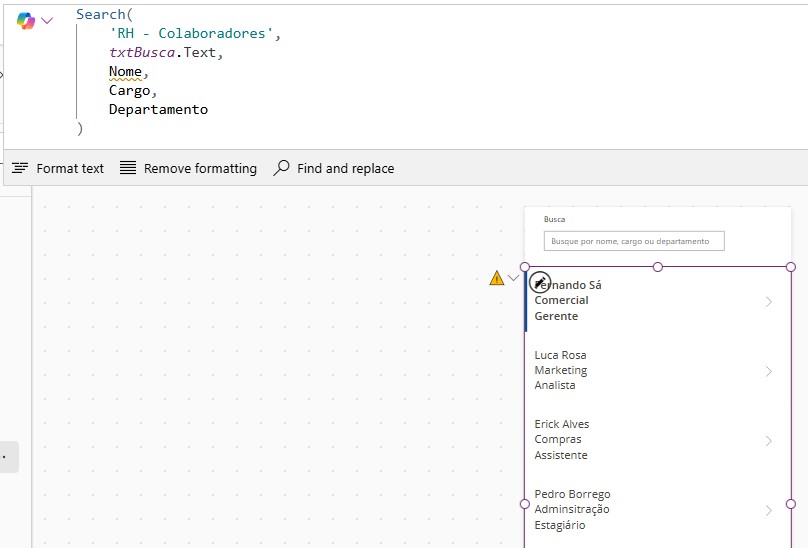Click the Copilot icon in formula bar
The height and width of the screenshot is (548, 808).
pyautogui.click(x=25, y=21)
